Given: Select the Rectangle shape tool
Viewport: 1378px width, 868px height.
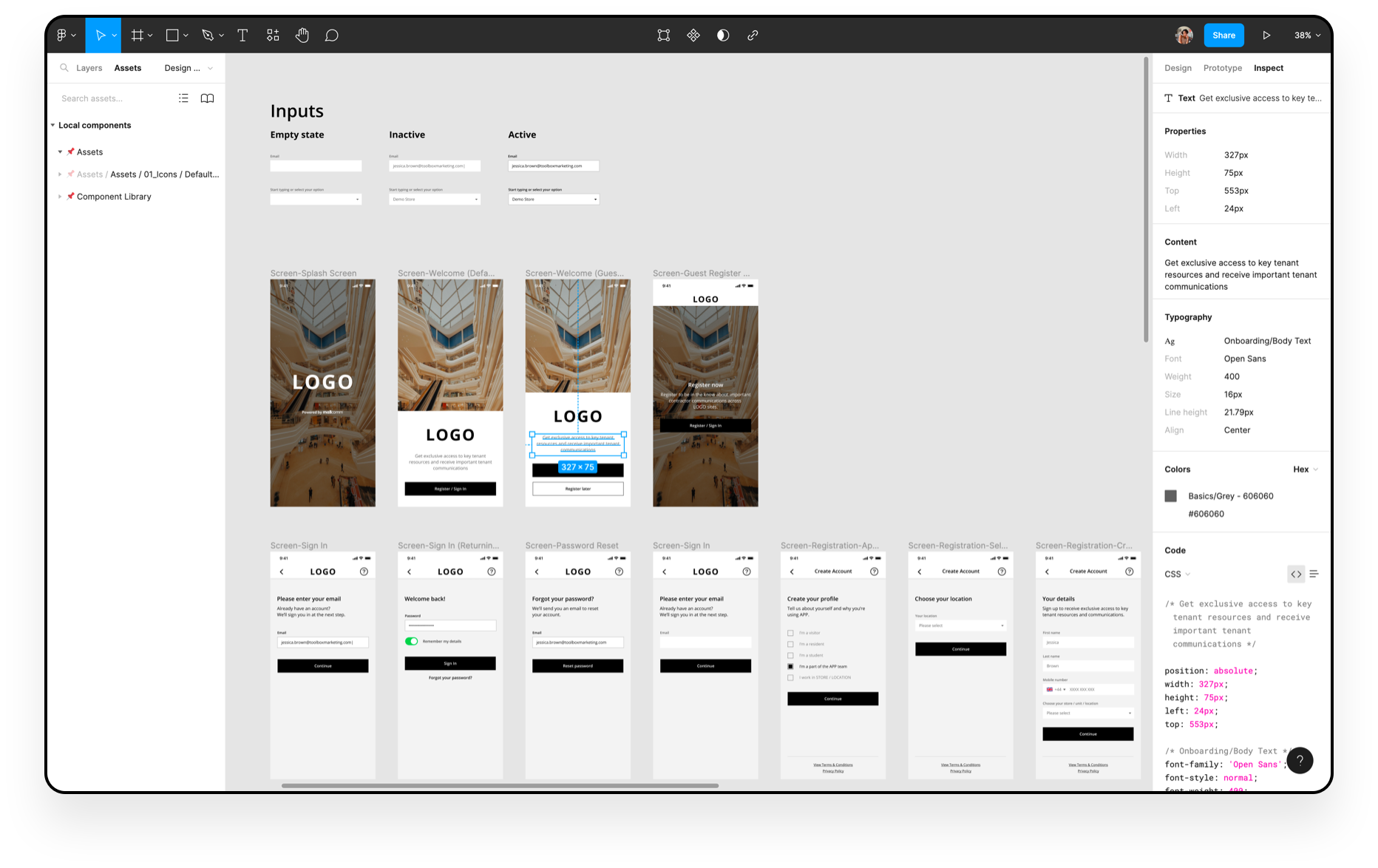Looking at the screenshot, I should [172, 35].
